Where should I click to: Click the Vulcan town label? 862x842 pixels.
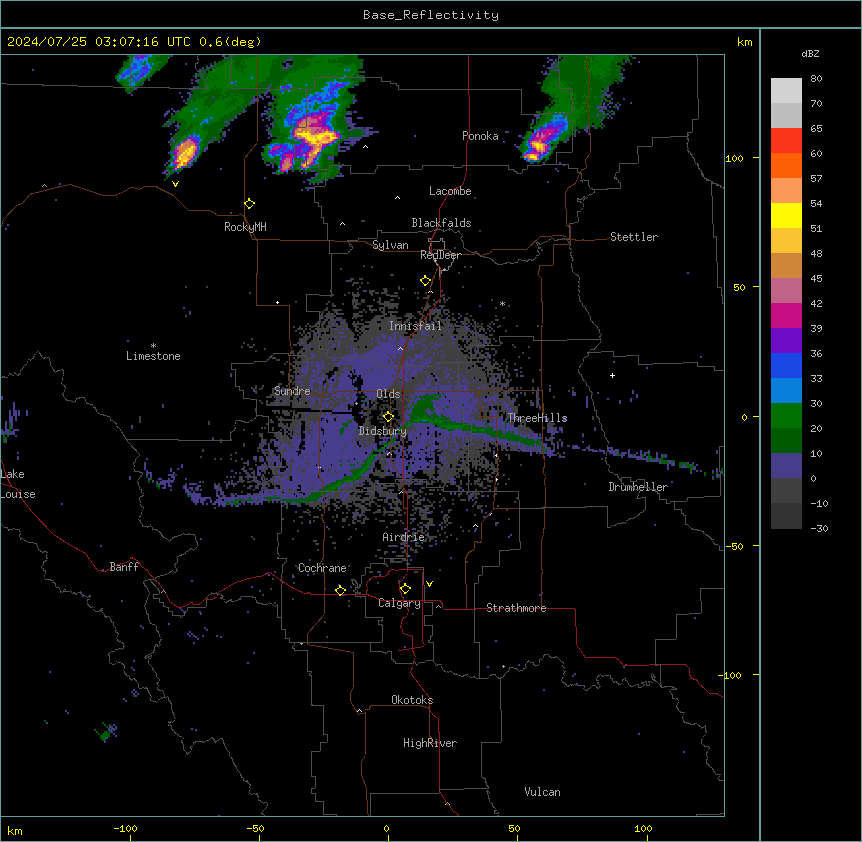pos(543,792)
